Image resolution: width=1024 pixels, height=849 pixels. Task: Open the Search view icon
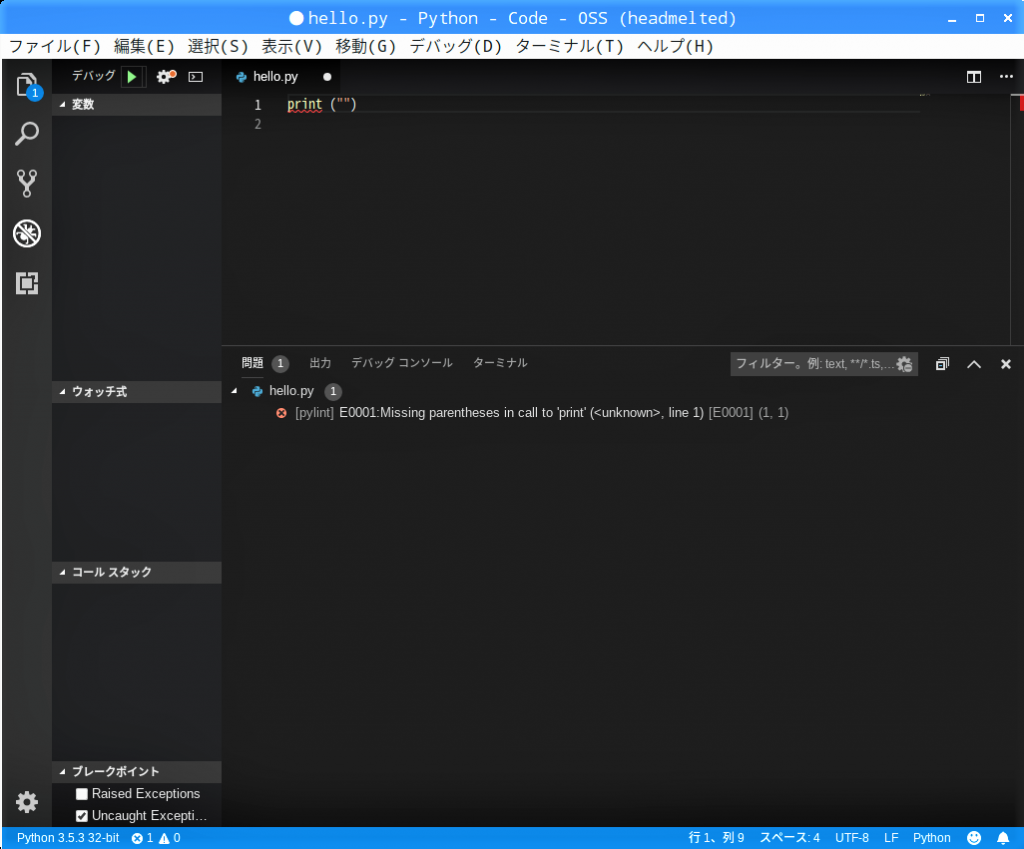tap(27, 134)
